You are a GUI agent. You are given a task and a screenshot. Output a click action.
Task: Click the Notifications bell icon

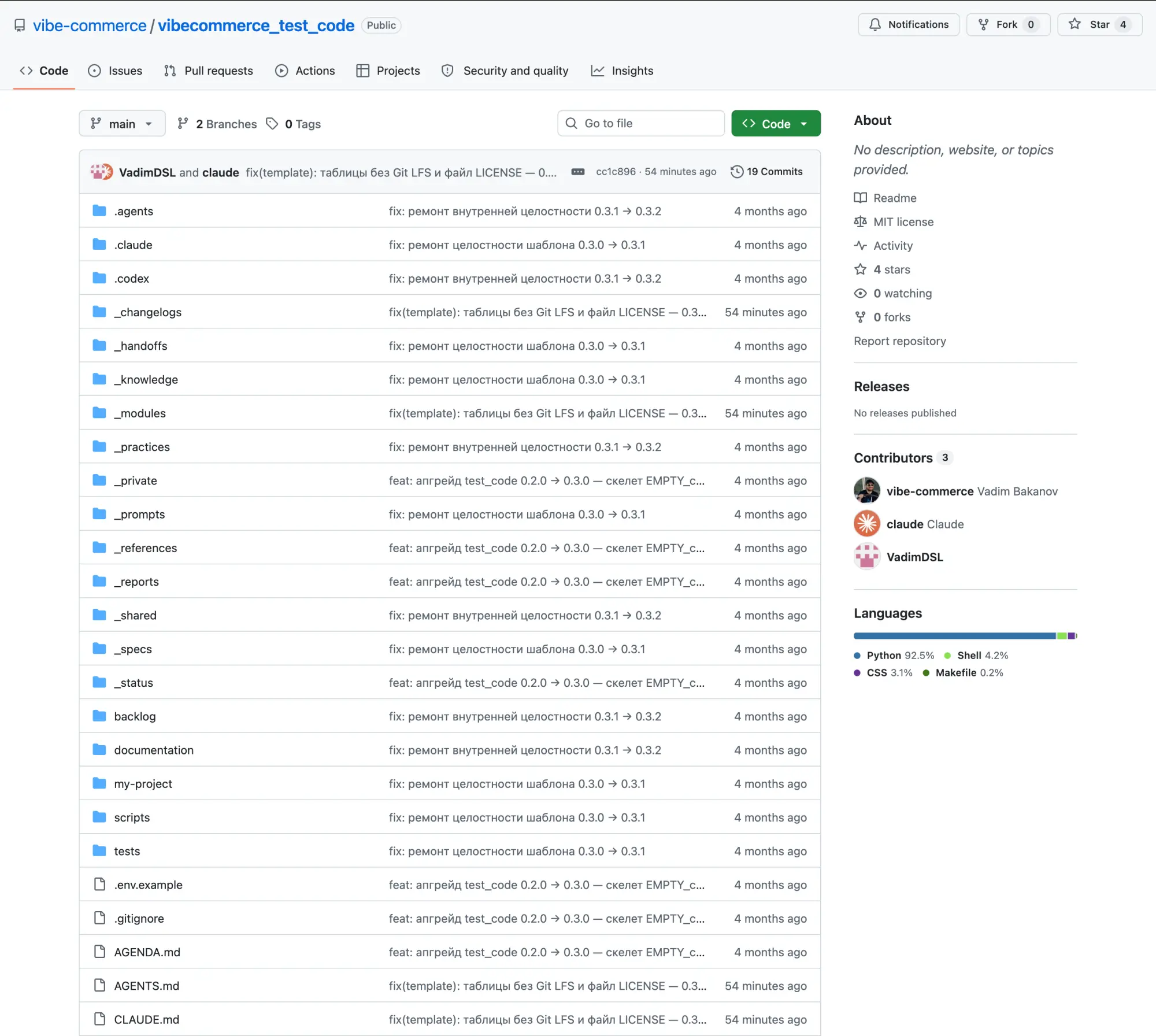875,24
